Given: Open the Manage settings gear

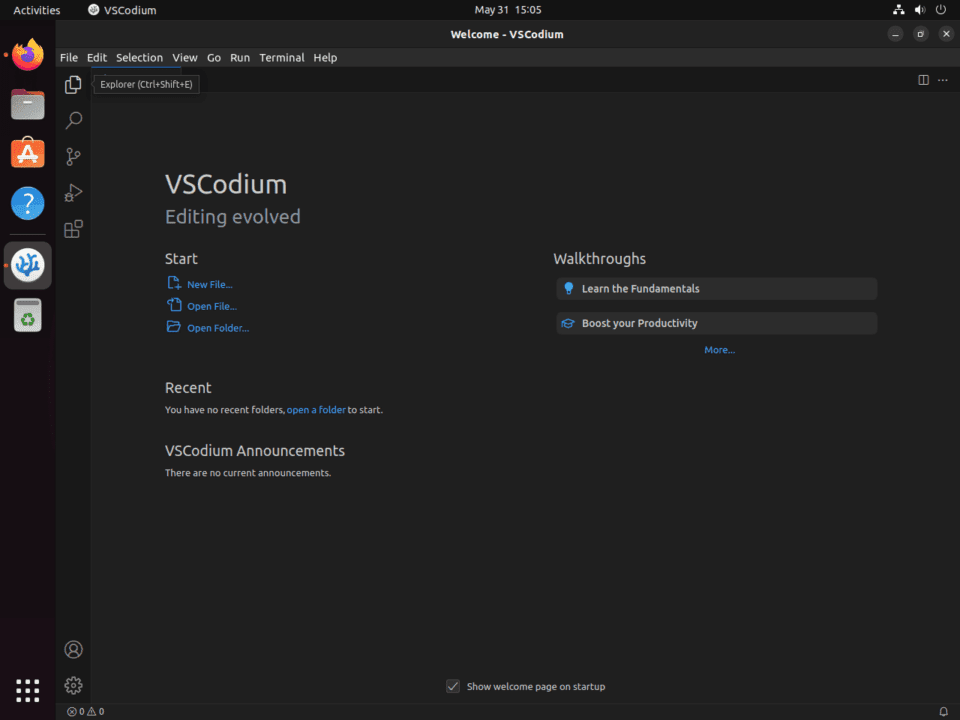Looking at the screenshot, I should coord(72,685).
